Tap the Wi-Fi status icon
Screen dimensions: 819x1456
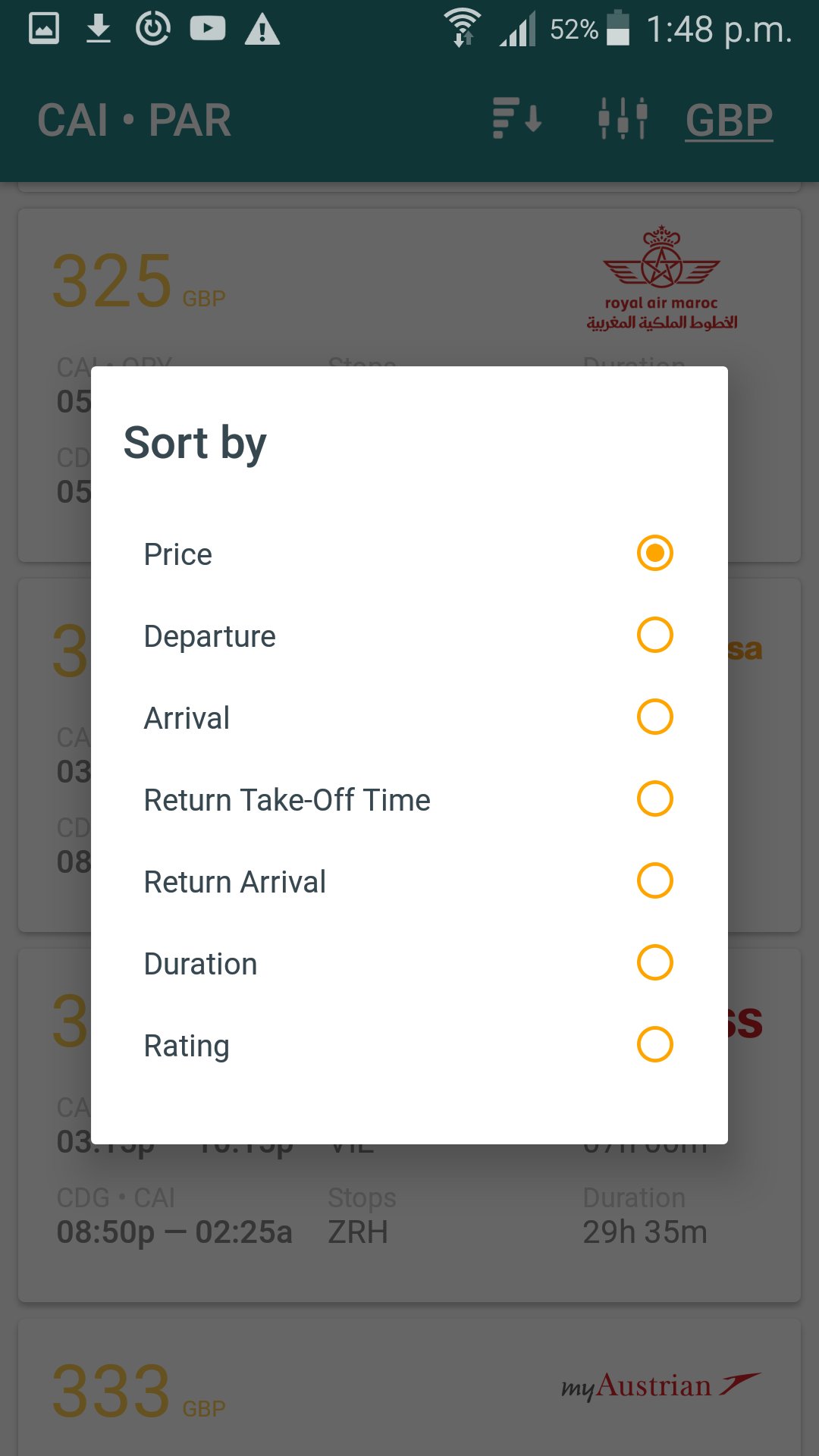[462, 27]
